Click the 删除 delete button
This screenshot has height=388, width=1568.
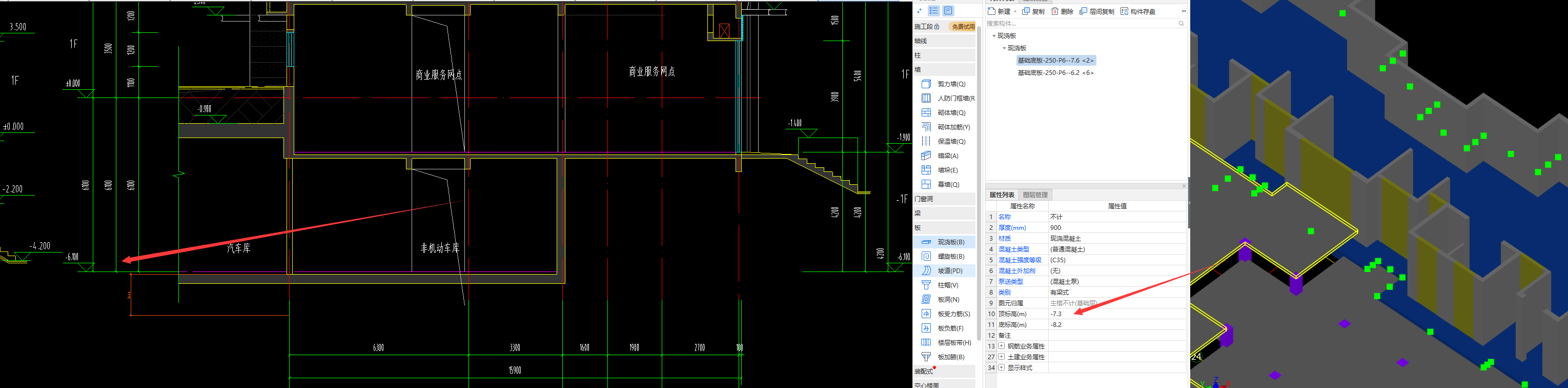(1062, 11)
